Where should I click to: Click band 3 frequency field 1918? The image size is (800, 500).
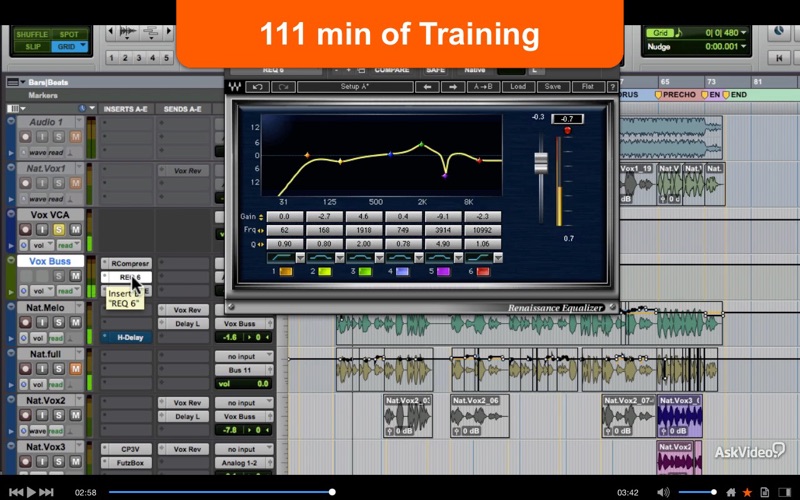tap(364, 230)
